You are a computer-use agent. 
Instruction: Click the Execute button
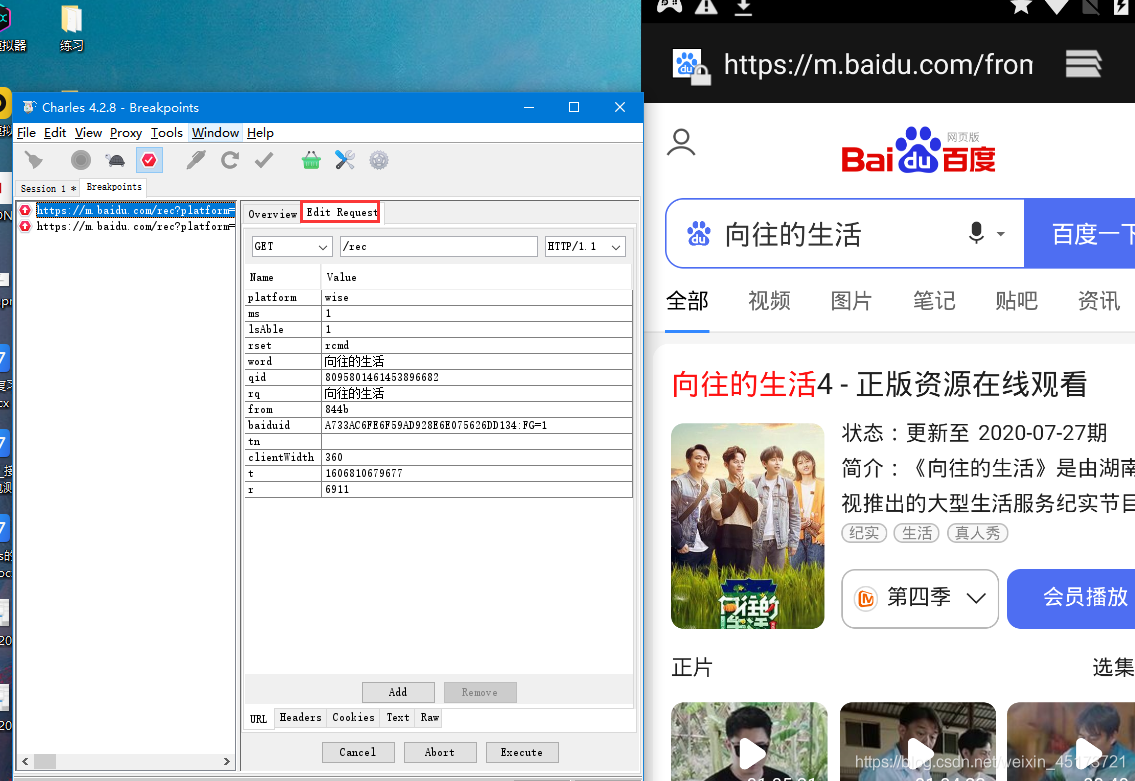click(x=522, y=752)
